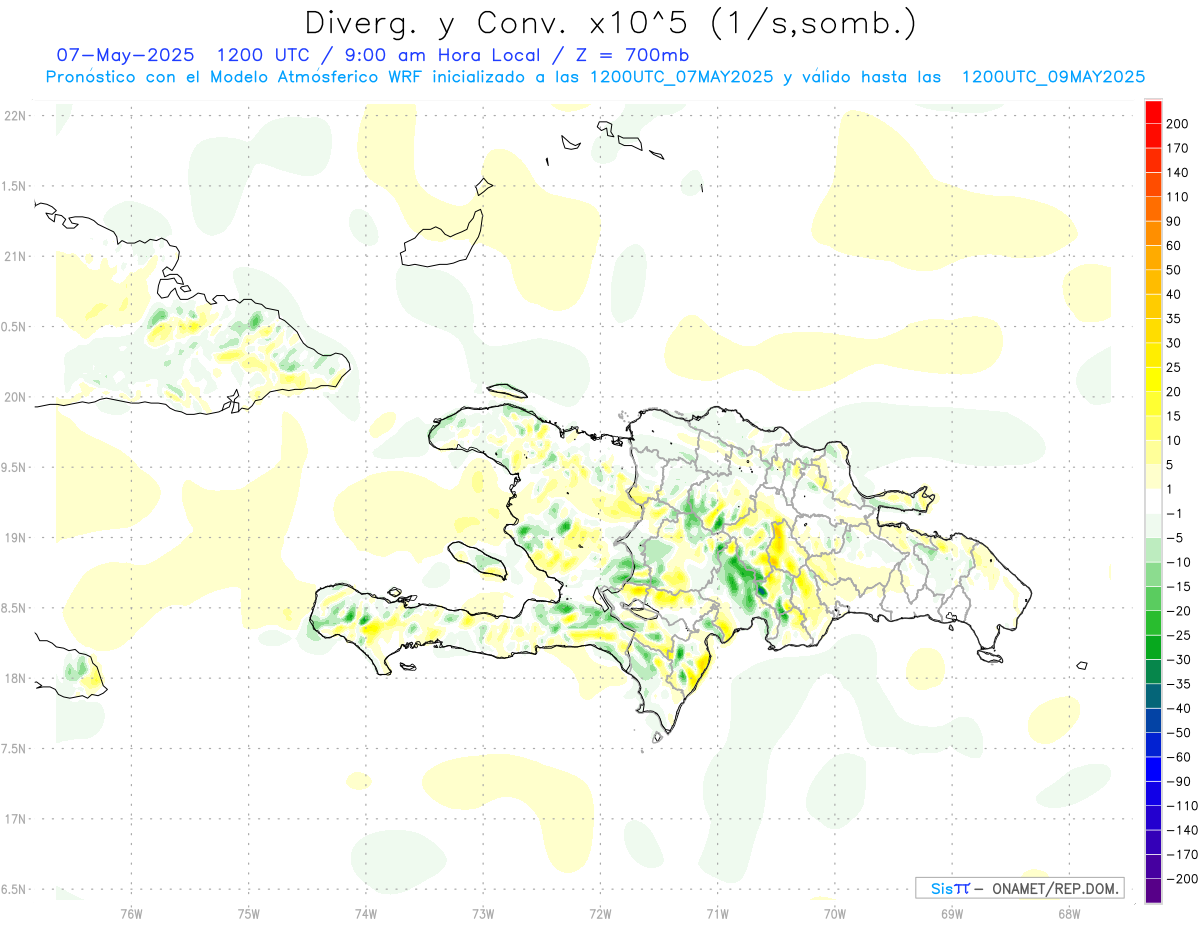Click the '6.5N' latitude label
The image size is (1200, 927).
click(15, 889)
